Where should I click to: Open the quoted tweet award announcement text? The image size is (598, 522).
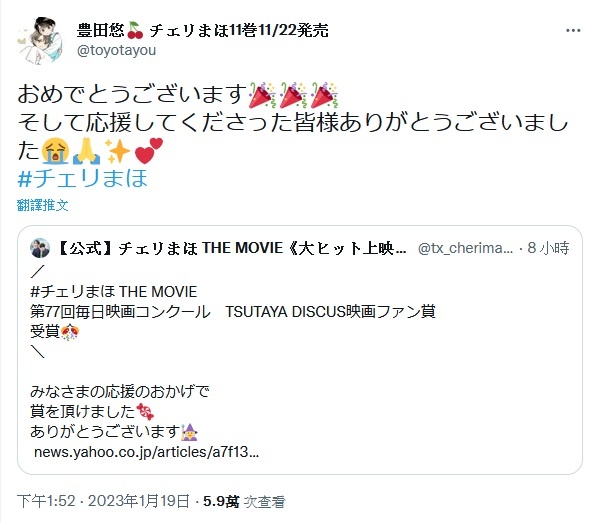click(233, 312)
